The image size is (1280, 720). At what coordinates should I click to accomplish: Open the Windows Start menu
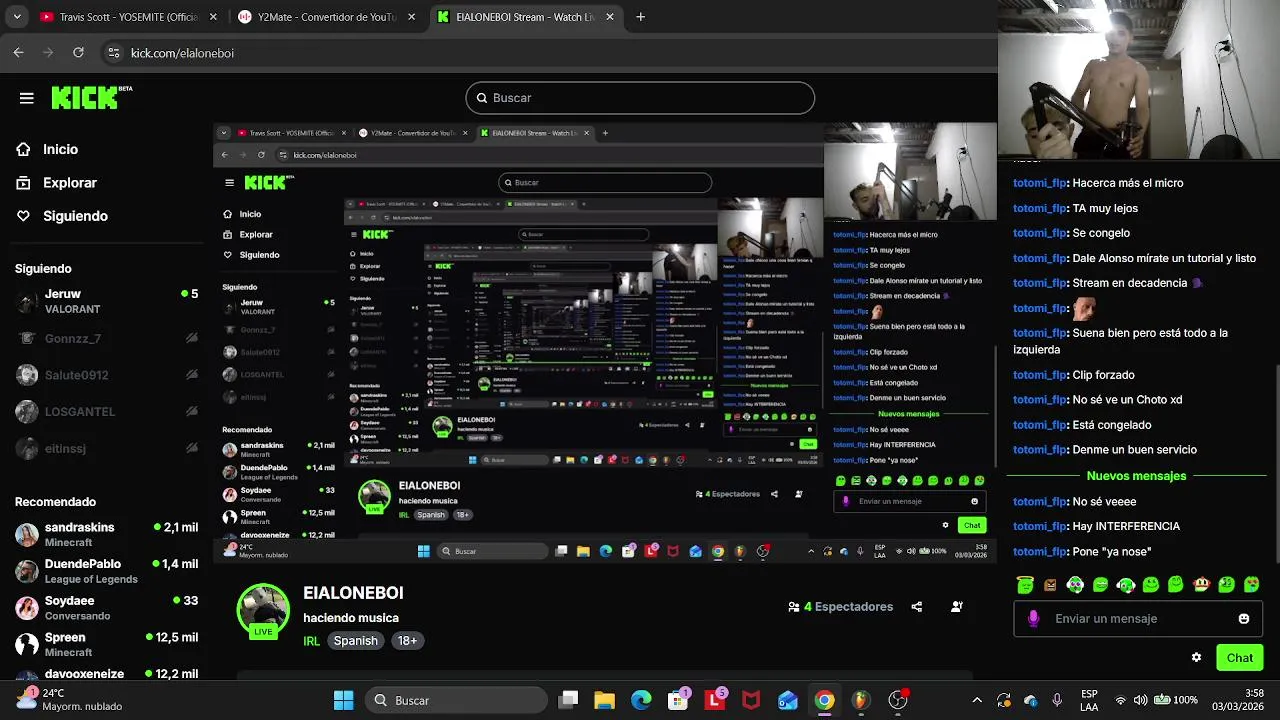click(343, 700)
